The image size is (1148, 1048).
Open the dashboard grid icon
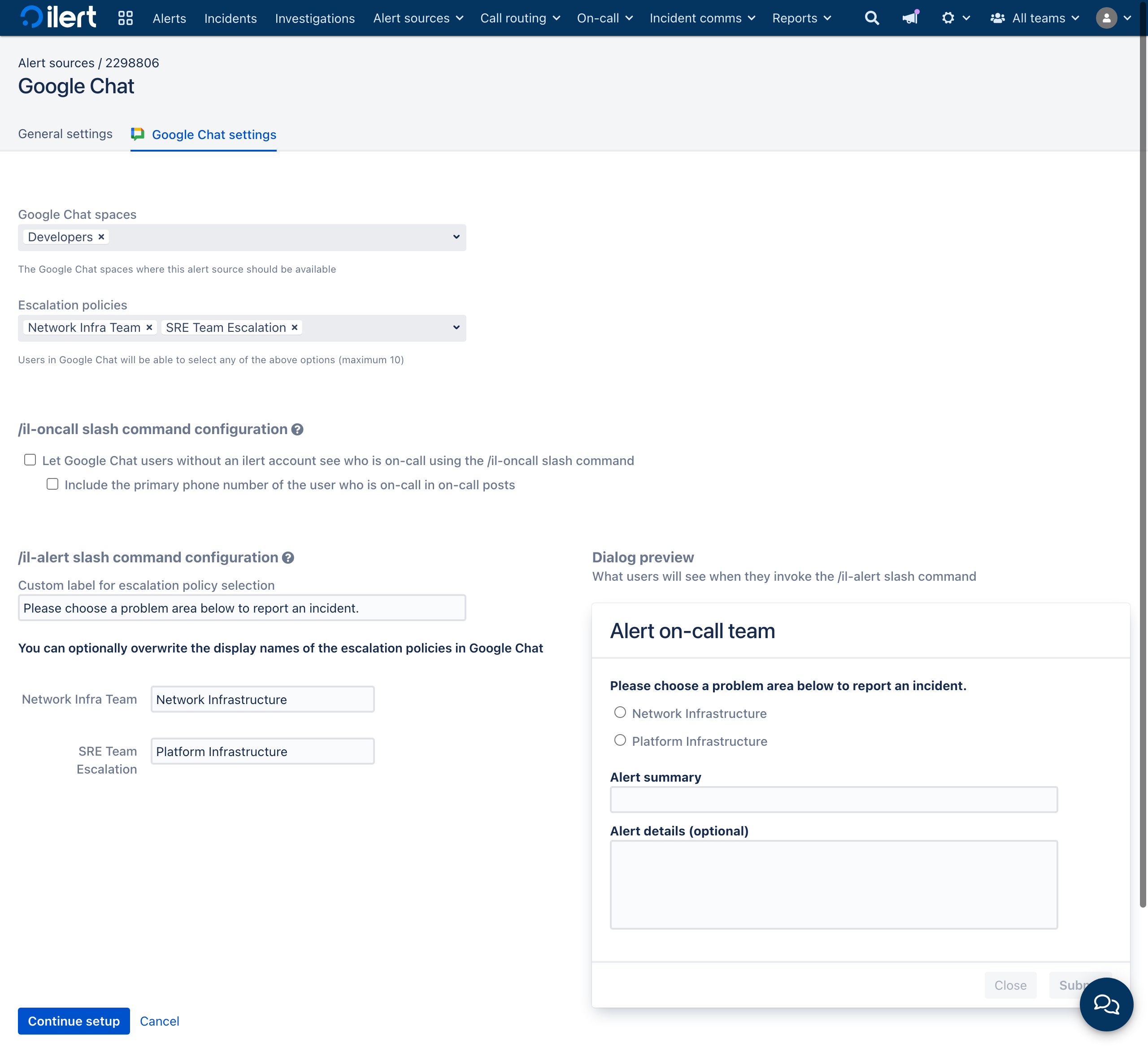[x=125, y=18]
